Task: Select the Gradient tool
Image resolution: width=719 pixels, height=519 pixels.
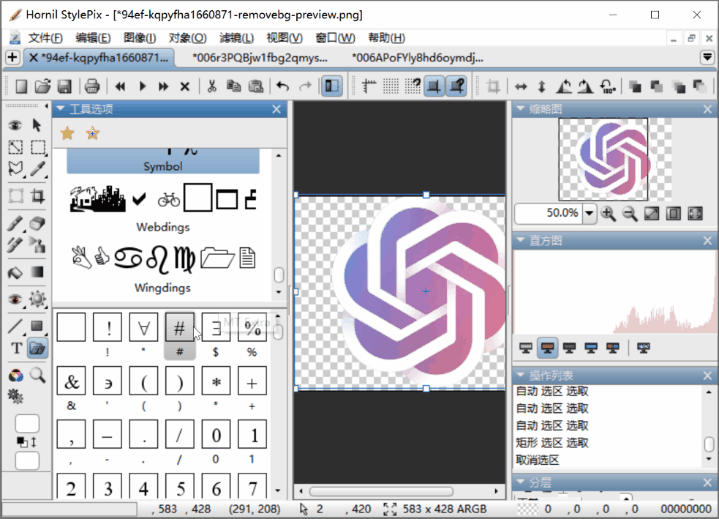Action: tap(37, 272)
